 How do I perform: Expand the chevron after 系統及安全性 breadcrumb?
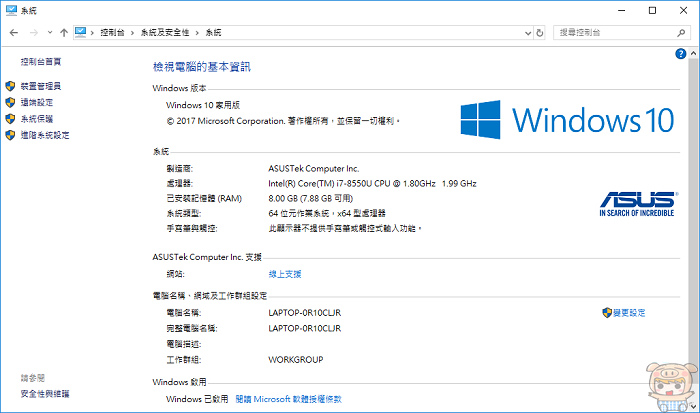click(x=197, y=33)
